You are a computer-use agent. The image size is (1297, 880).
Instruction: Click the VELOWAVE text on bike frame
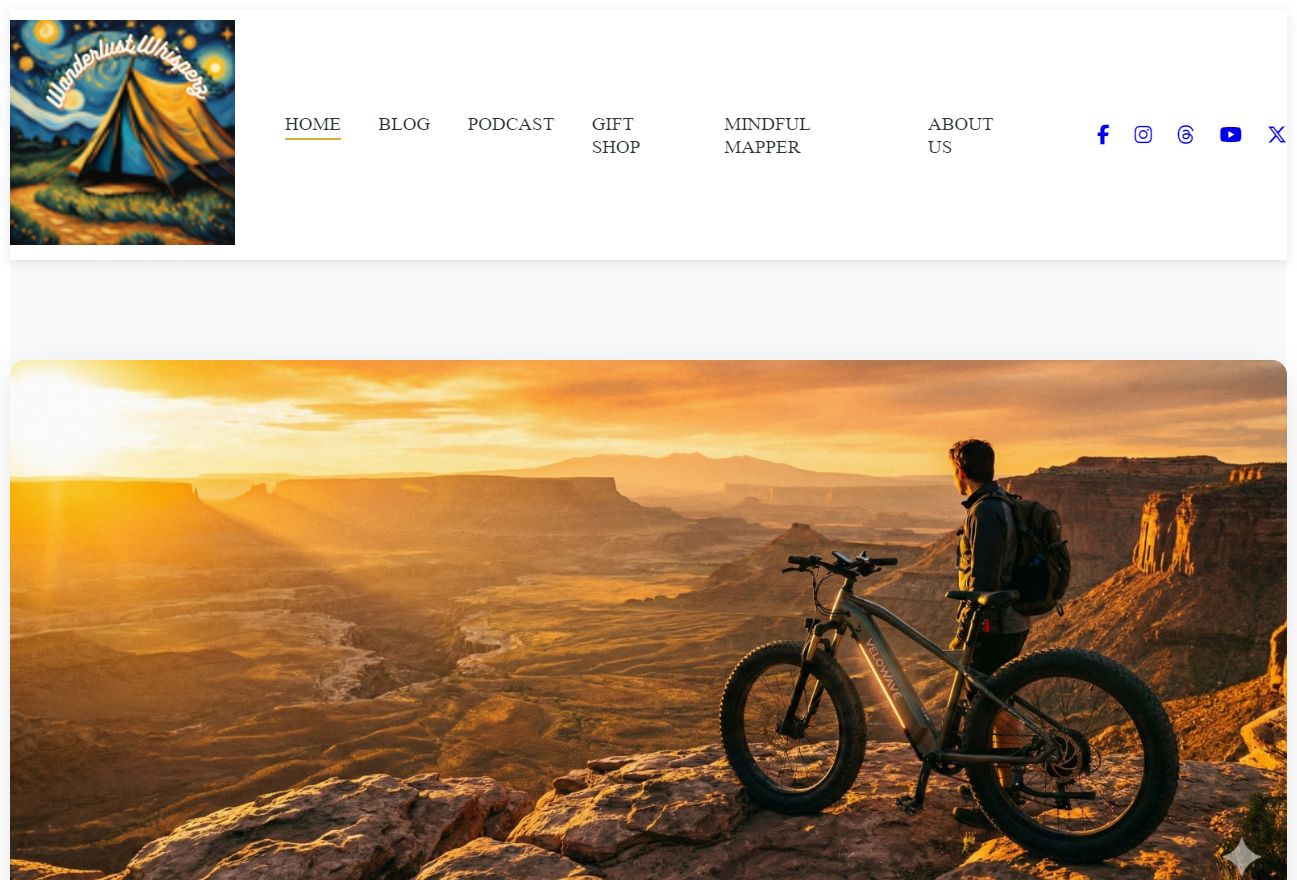click(x=885, y=668)
